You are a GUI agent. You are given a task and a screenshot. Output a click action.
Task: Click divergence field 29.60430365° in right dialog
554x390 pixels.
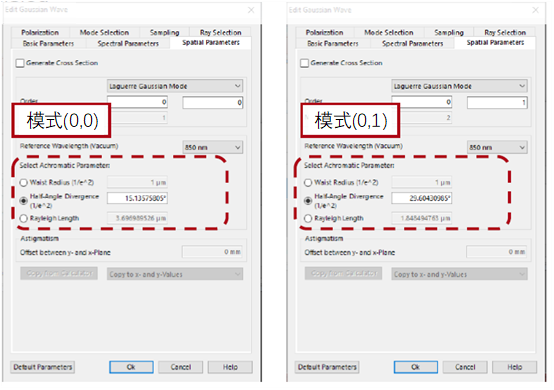click(x=422, y=198)
